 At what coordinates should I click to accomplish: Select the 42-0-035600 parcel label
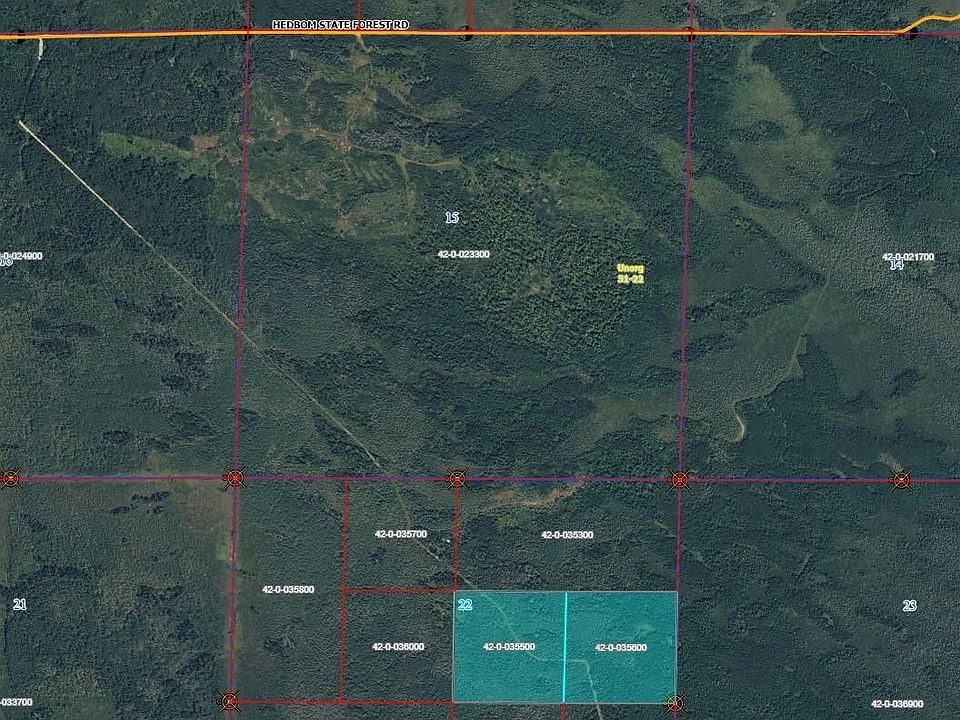coord(621,648)
